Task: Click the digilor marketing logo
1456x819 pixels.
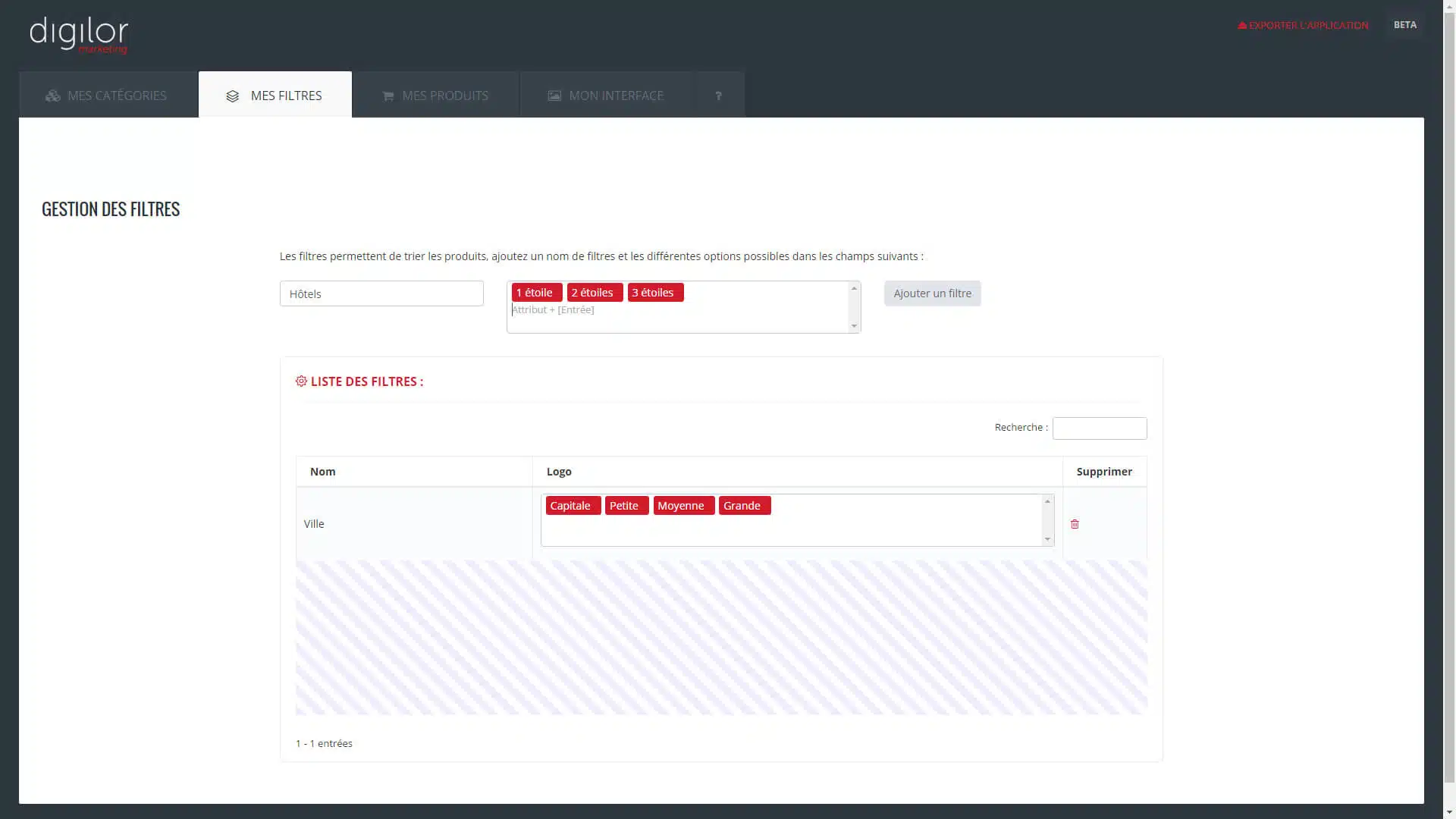Action: [79, 35]
